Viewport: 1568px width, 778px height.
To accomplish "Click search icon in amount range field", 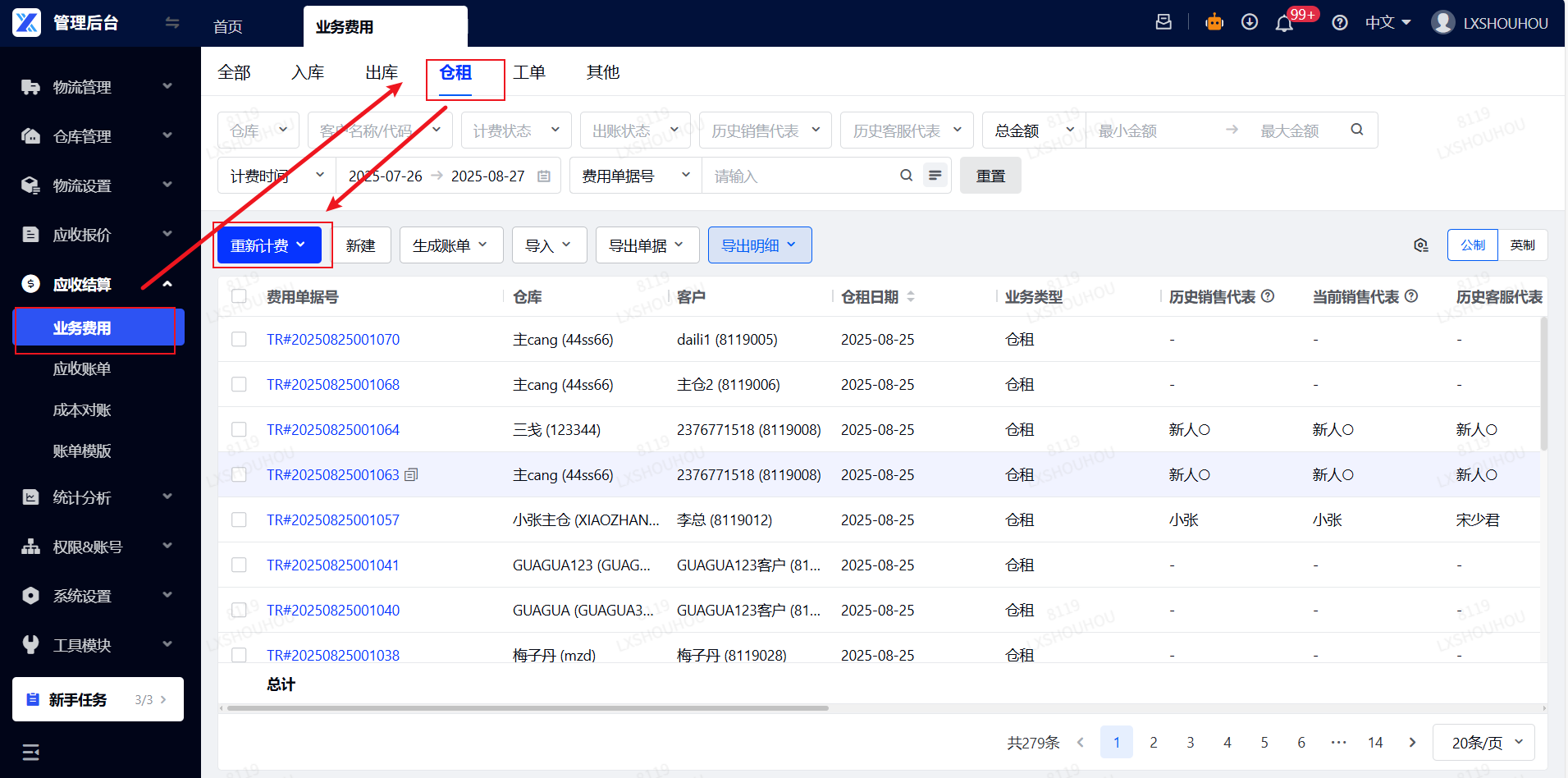I will pos(1357,130).
